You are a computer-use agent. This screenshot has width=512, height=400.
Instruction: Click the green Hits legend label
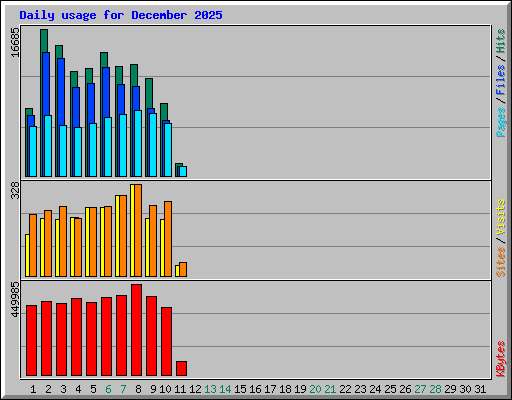tap(501, 41)
